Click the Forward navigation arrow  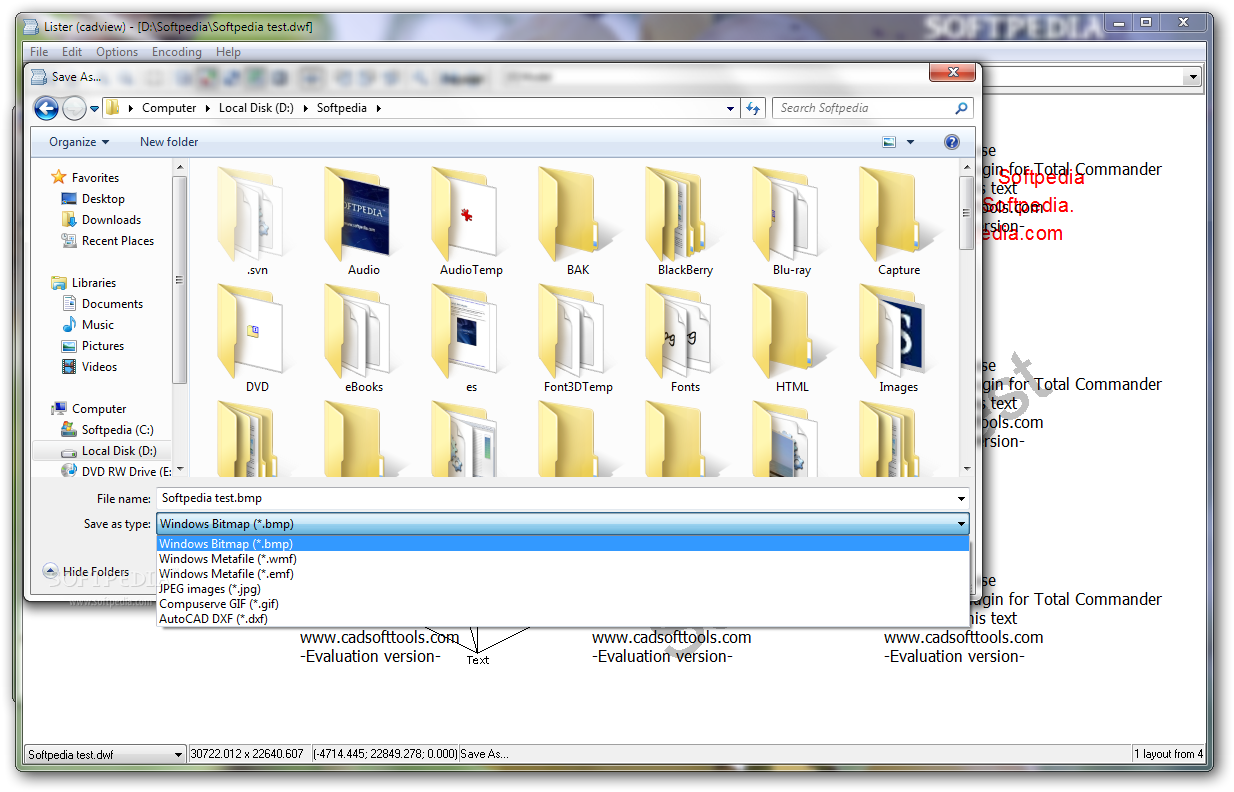pos(74,108)
